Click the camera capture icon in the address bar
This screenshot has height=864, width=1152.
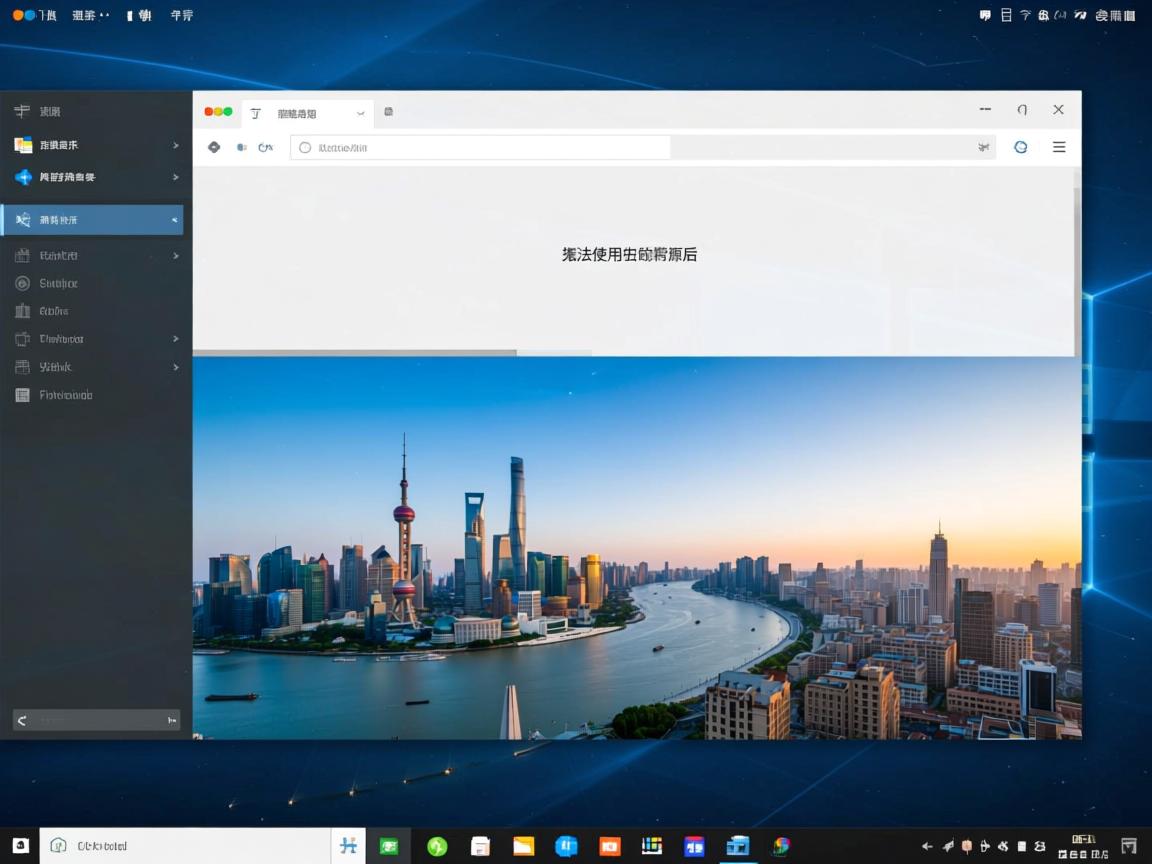pyautogui.click(x=983, y=147)
